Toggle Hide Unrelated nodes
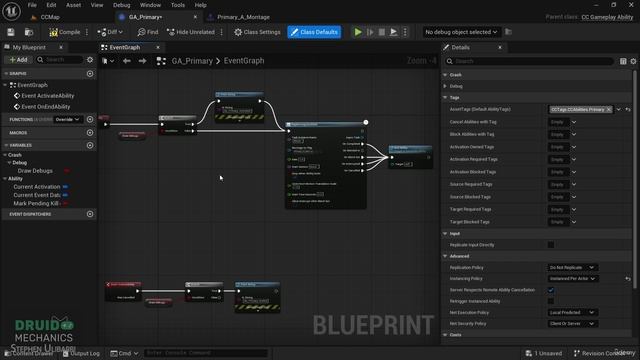The image size is (640, 360). 191,32
